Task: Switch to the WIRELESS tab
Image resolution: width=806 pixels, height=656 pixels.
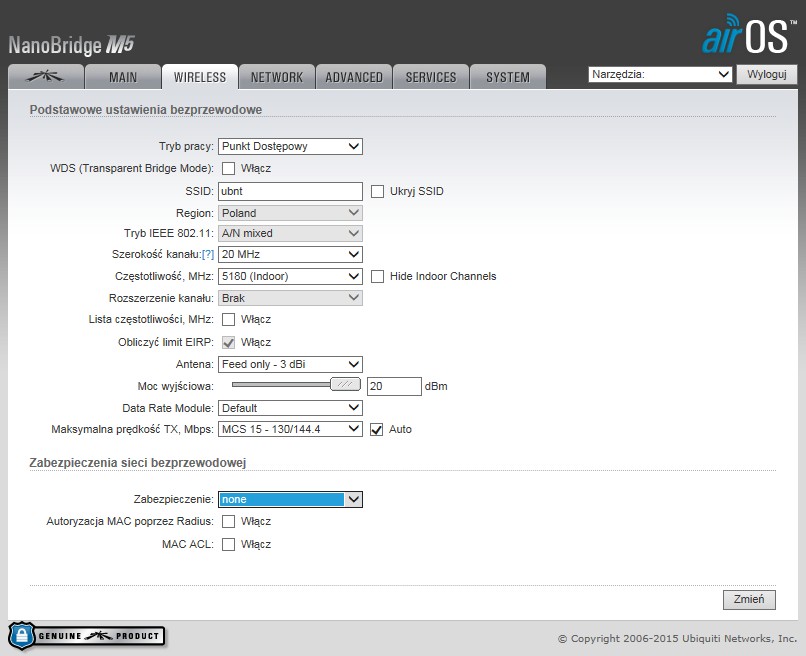Action: [199, 77]
